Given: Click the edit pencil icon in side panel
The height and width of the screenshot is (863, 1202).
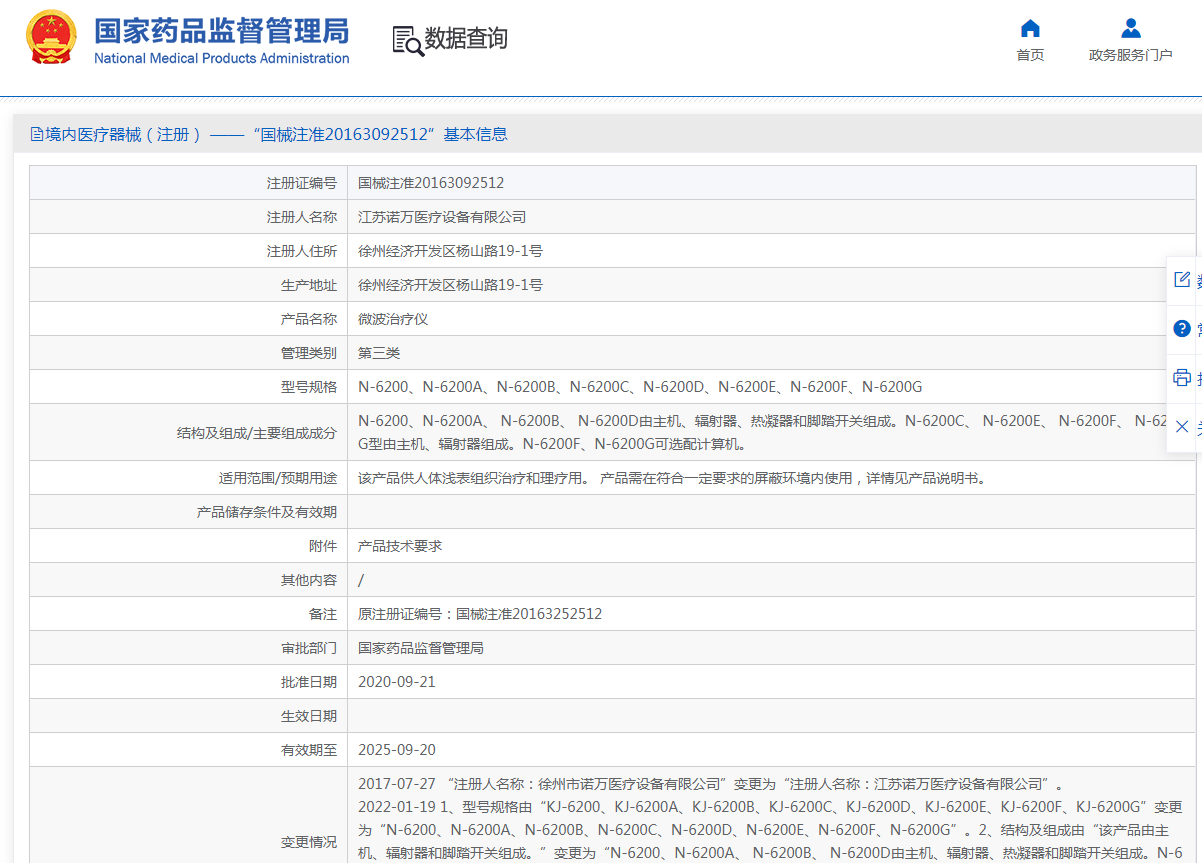Looking at the screenshot, I should coord(1182,280).
